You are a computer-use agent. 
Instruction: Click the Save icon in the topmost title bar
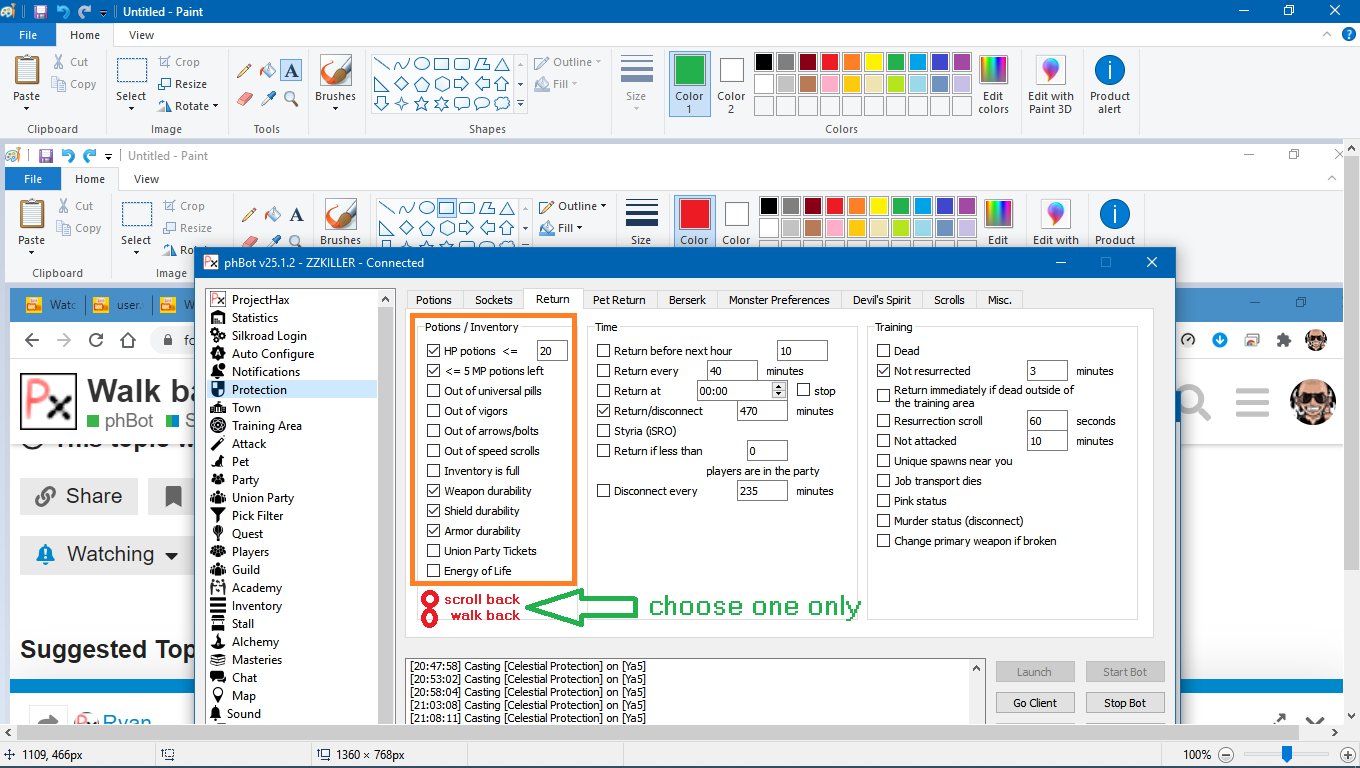(x=40, y=11)
